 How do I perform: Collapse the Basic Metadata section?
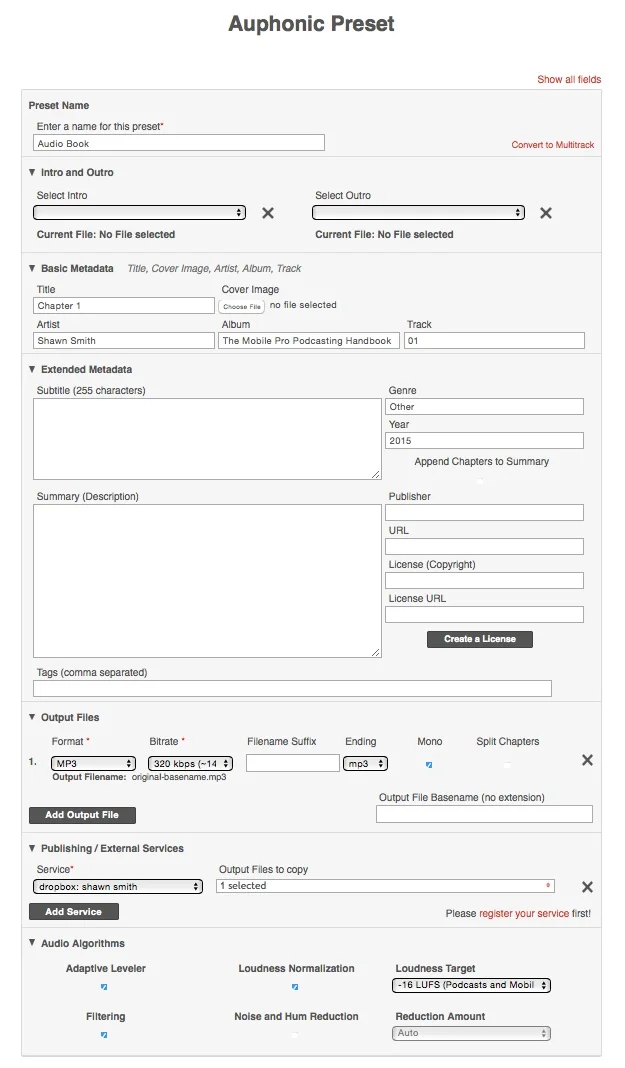click(32, 268)
